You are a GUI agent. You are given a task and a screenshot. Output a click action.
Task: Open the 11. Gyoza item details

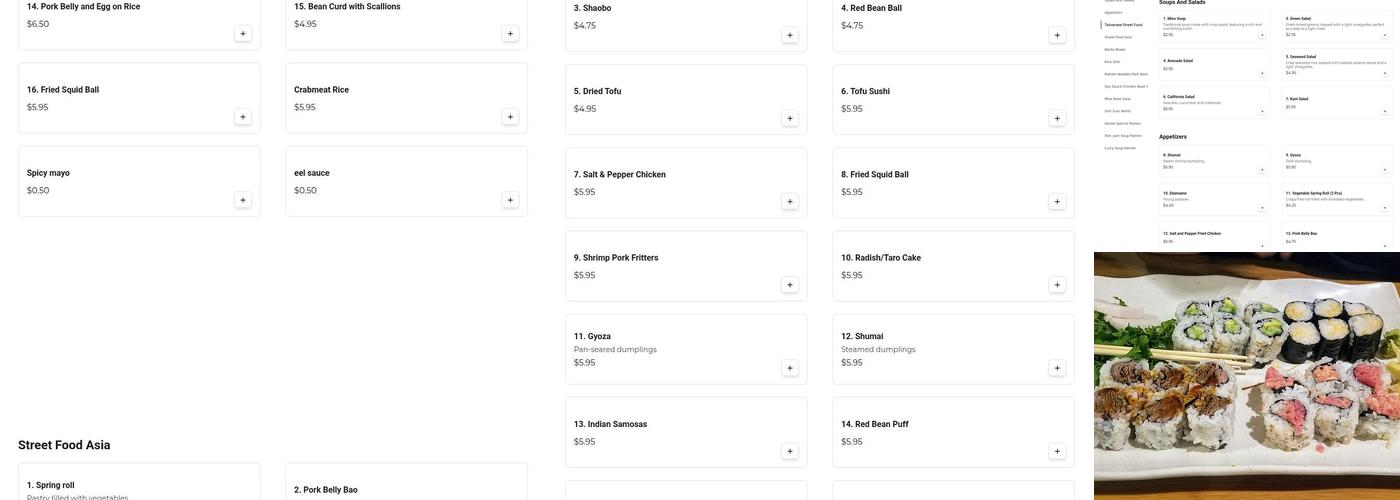coord(592,336)
